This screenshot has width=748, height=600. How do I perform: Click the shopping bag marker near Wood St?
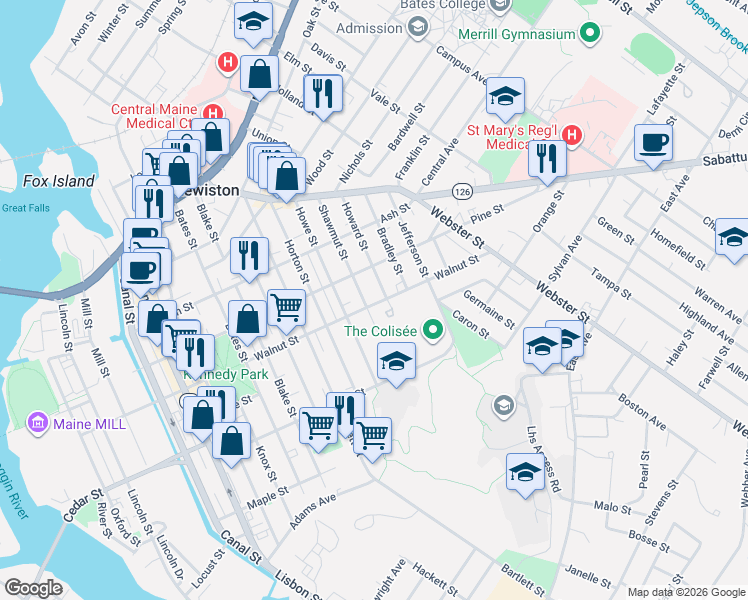286,179
